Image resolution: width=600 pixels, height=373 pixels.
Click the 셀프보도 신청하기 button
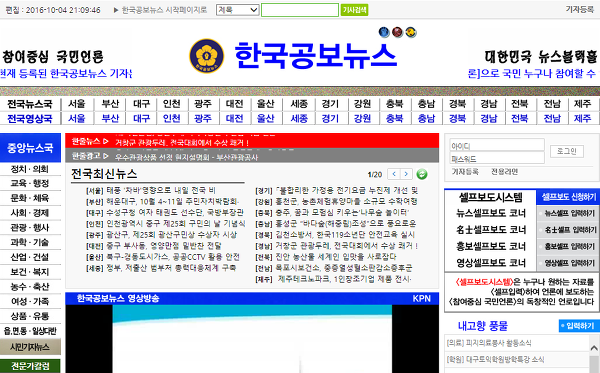coord(568,197)
